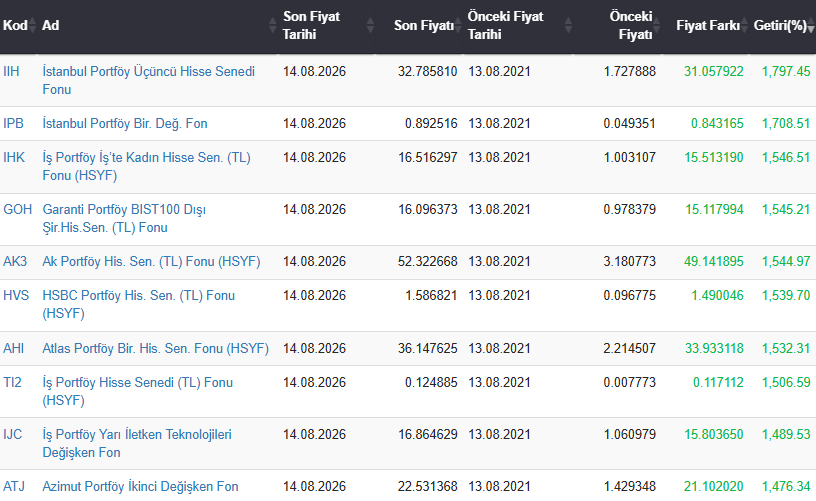Select previous price 1.727888
Screen dimensions: 816x501
pyautogui.click(x=630, y=71)
